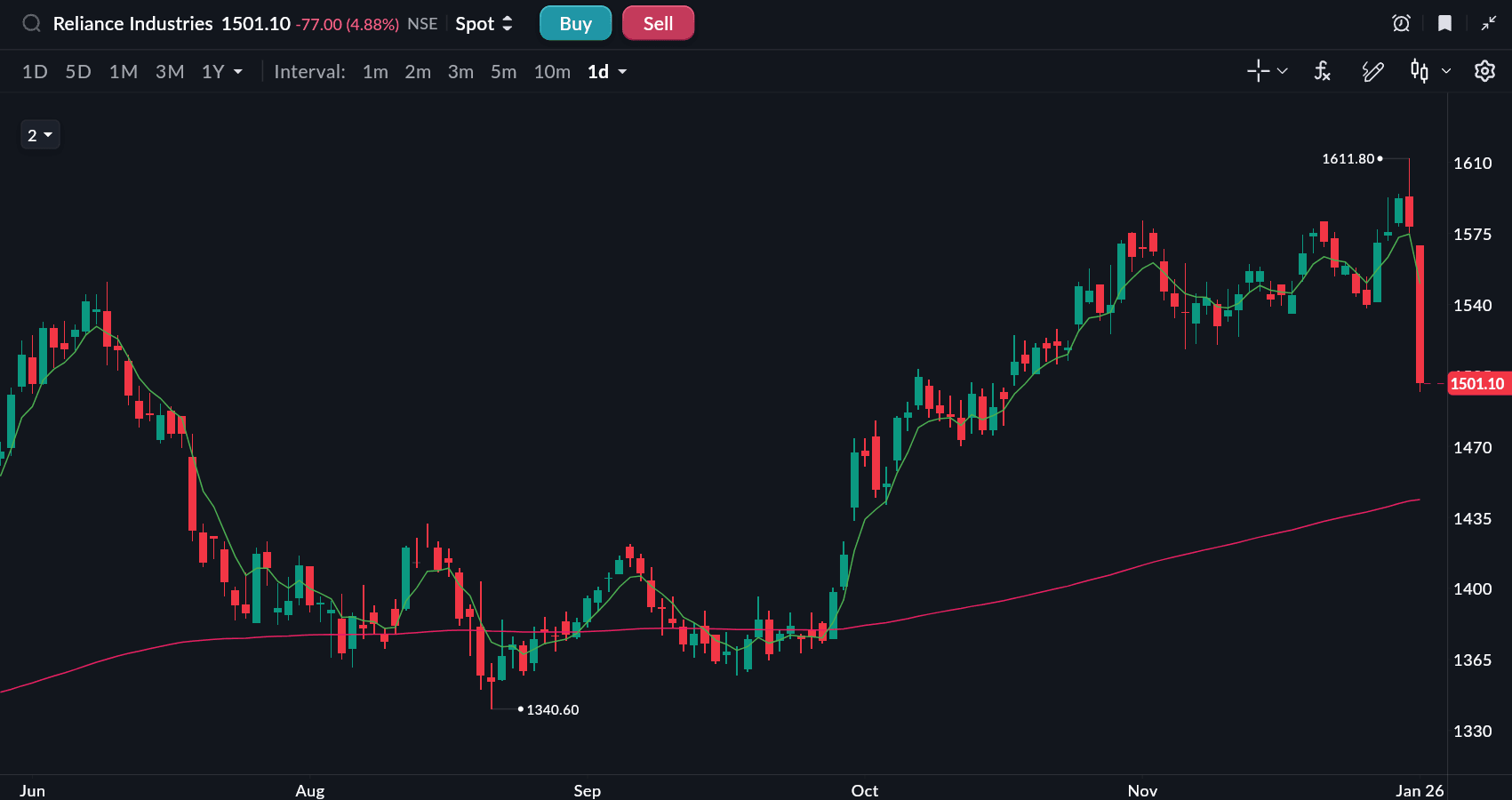
Task: Select the 10m interval option
Action: (552, 72)
